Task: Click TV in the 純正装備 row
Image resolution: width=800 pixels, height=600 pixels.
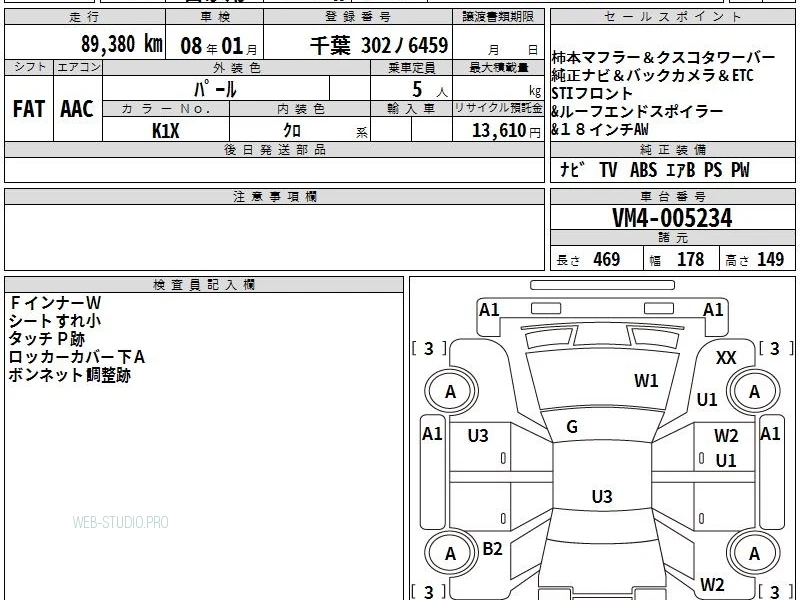Action: coord(608,169)
